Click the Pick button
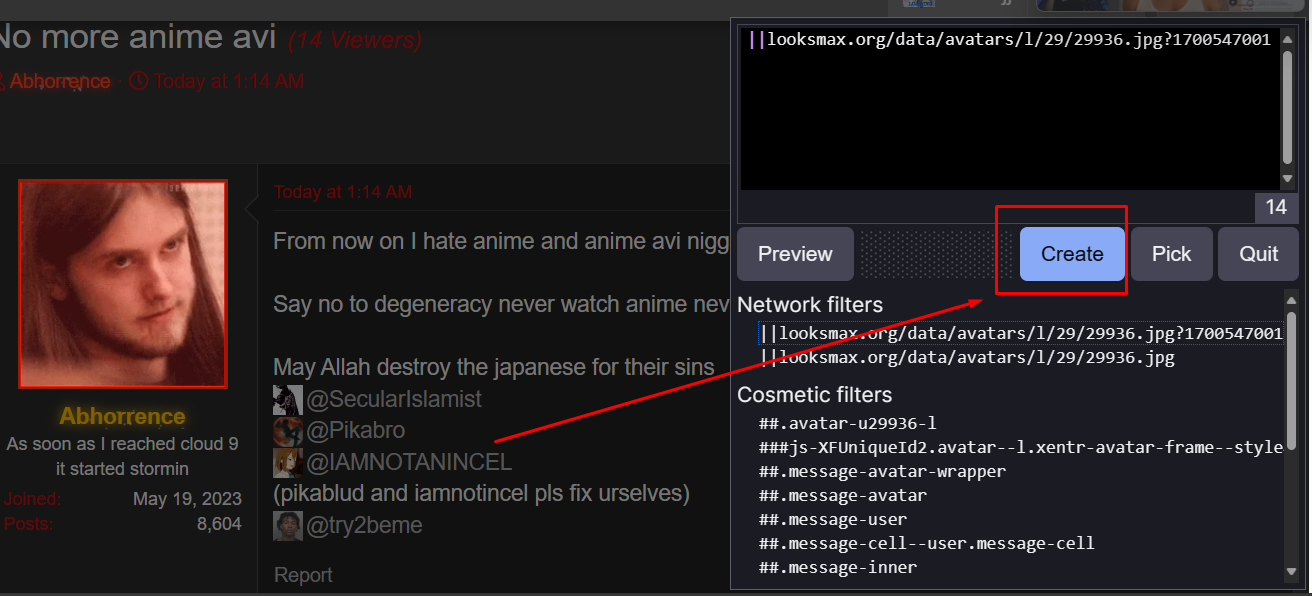Viewport: 1312px width, 596px height. pos(1171,254)
